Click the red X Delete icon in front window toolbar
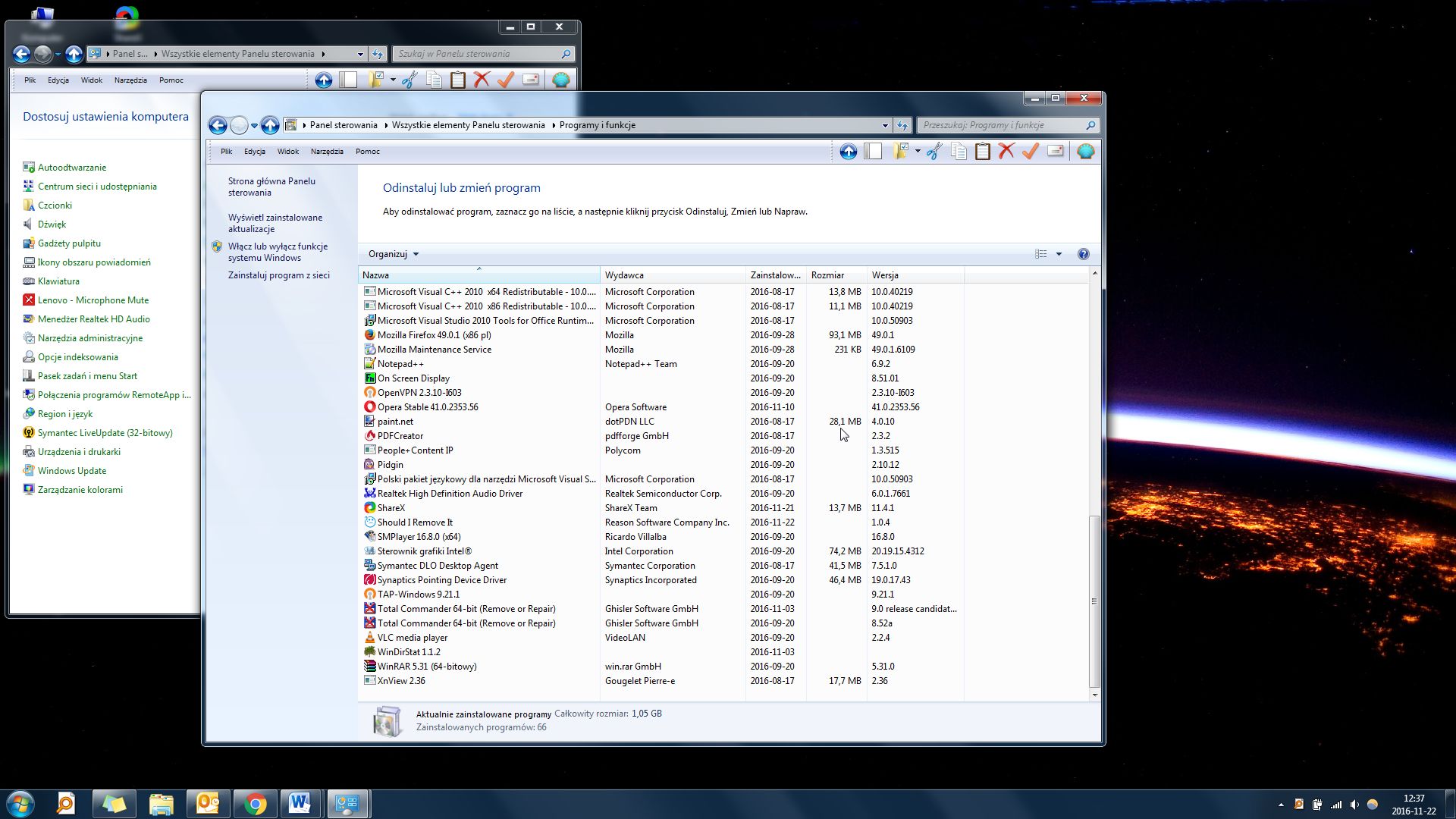The height and width of the screenshot is (819, 1456). pos(1006,152)
